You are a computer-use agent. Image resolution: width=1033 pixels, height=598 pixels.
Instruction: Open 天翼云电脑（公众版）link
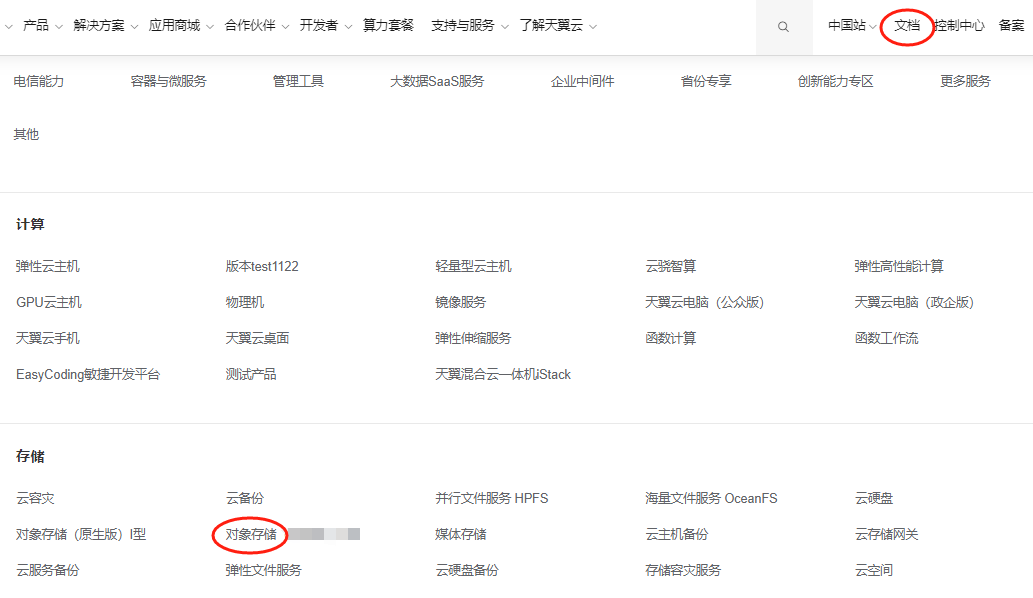click(704, 302)
